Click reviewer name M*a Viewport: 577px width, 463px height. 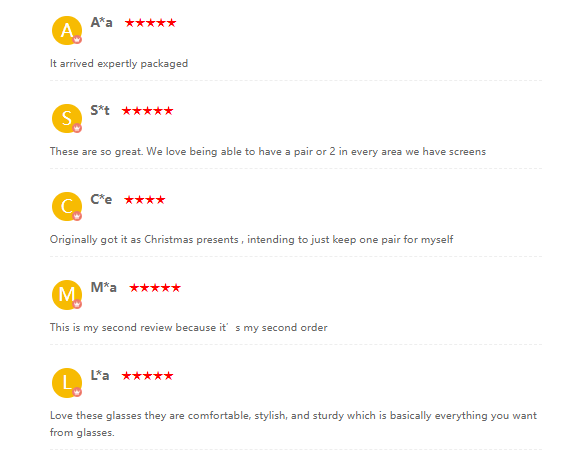104,287
